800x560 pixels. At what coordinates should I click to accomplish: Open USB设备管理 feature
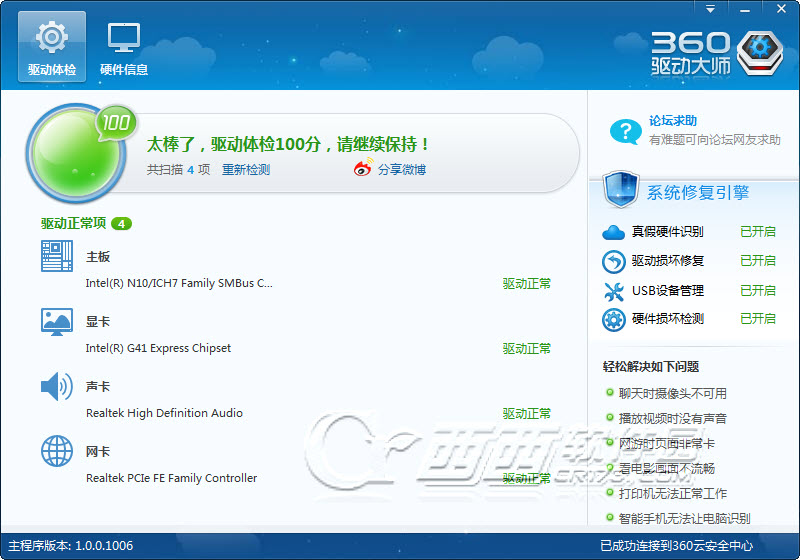point(668,290)
